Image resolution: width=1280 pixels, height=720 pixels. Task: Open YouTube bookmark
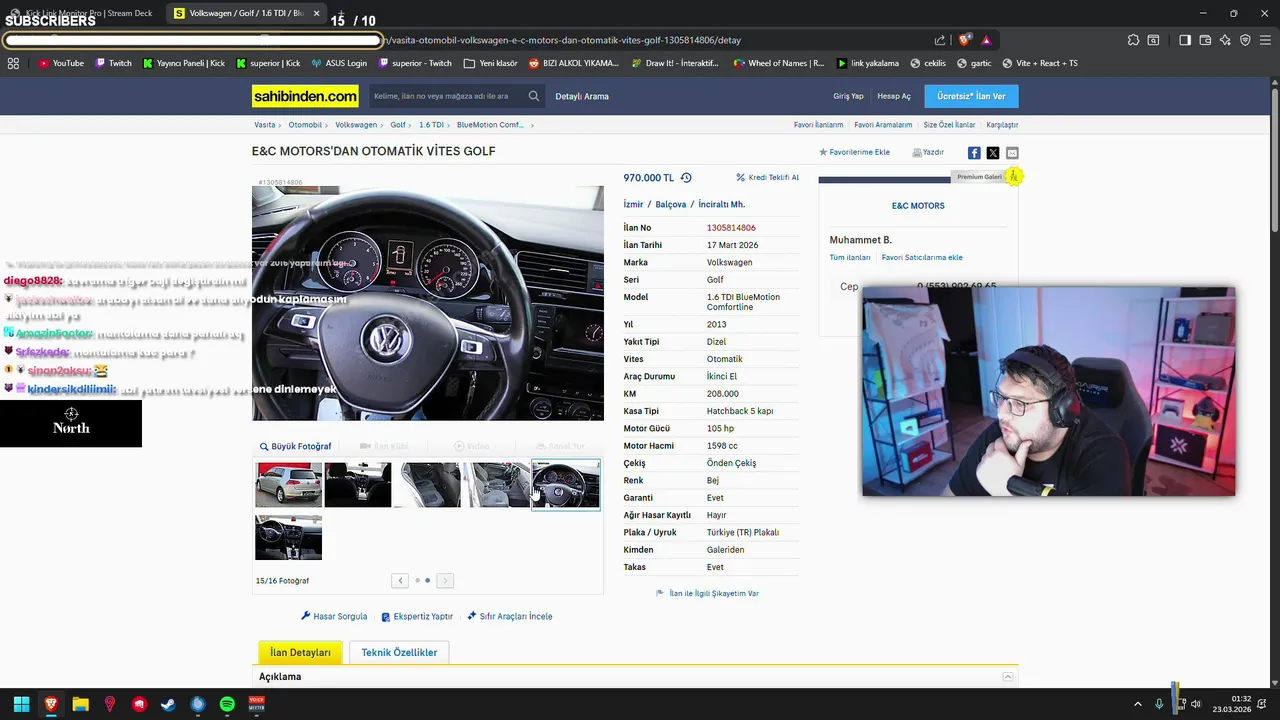point(61,63)
